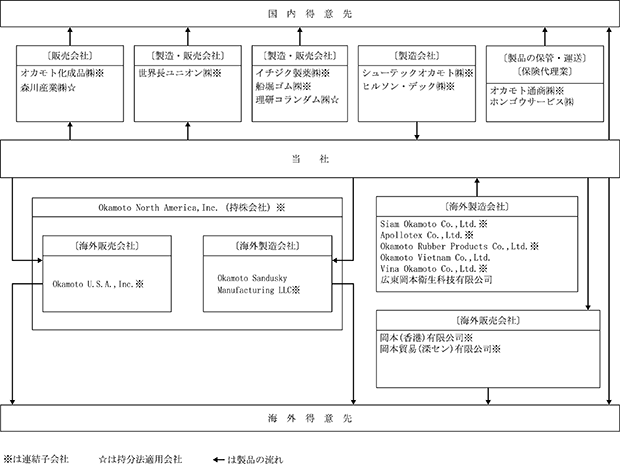Click 〔保険代理業〕 header line

[x=544, y=71]
